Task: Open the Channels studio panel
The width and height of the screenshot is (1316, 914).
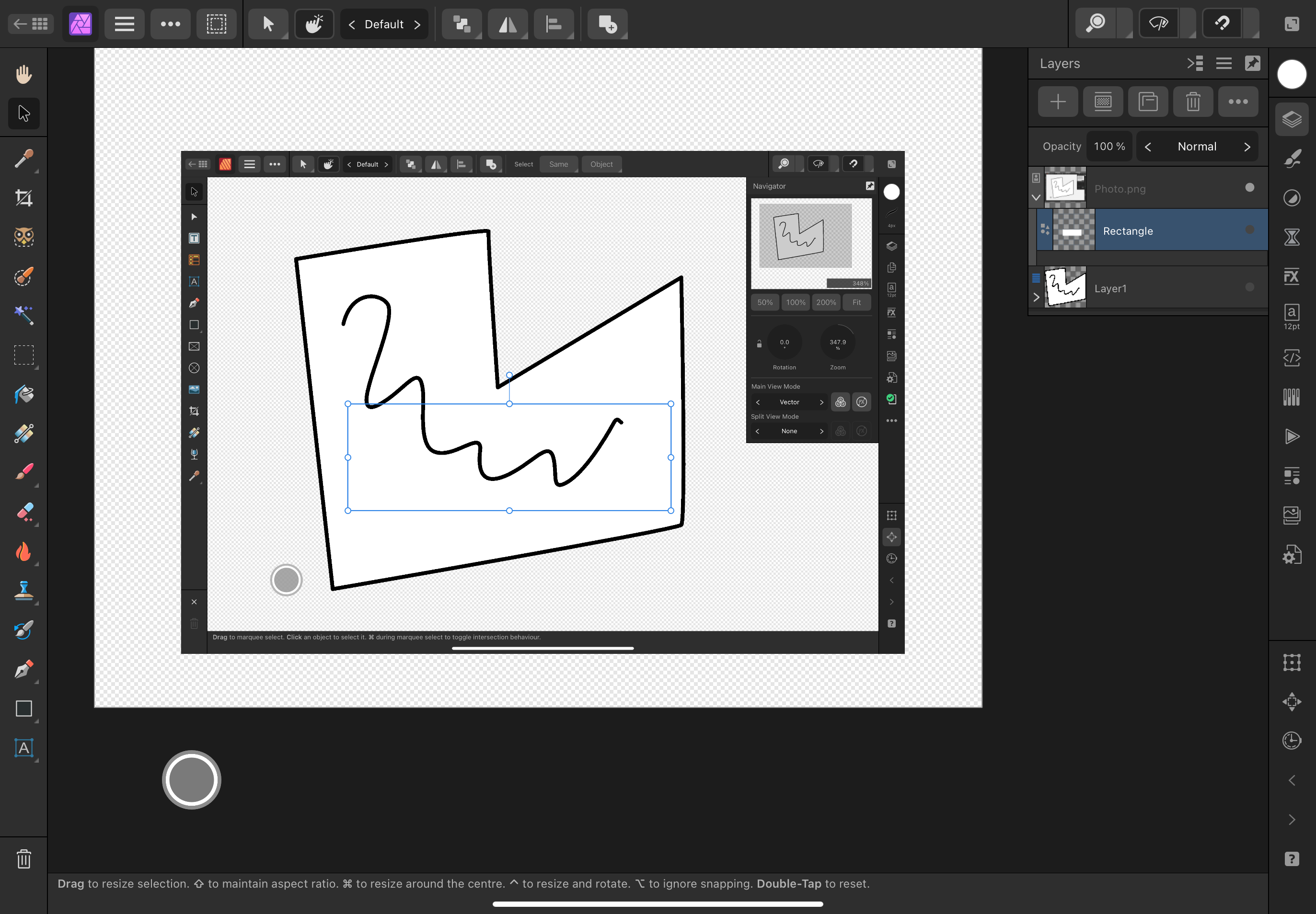Action: [1292, 396]
